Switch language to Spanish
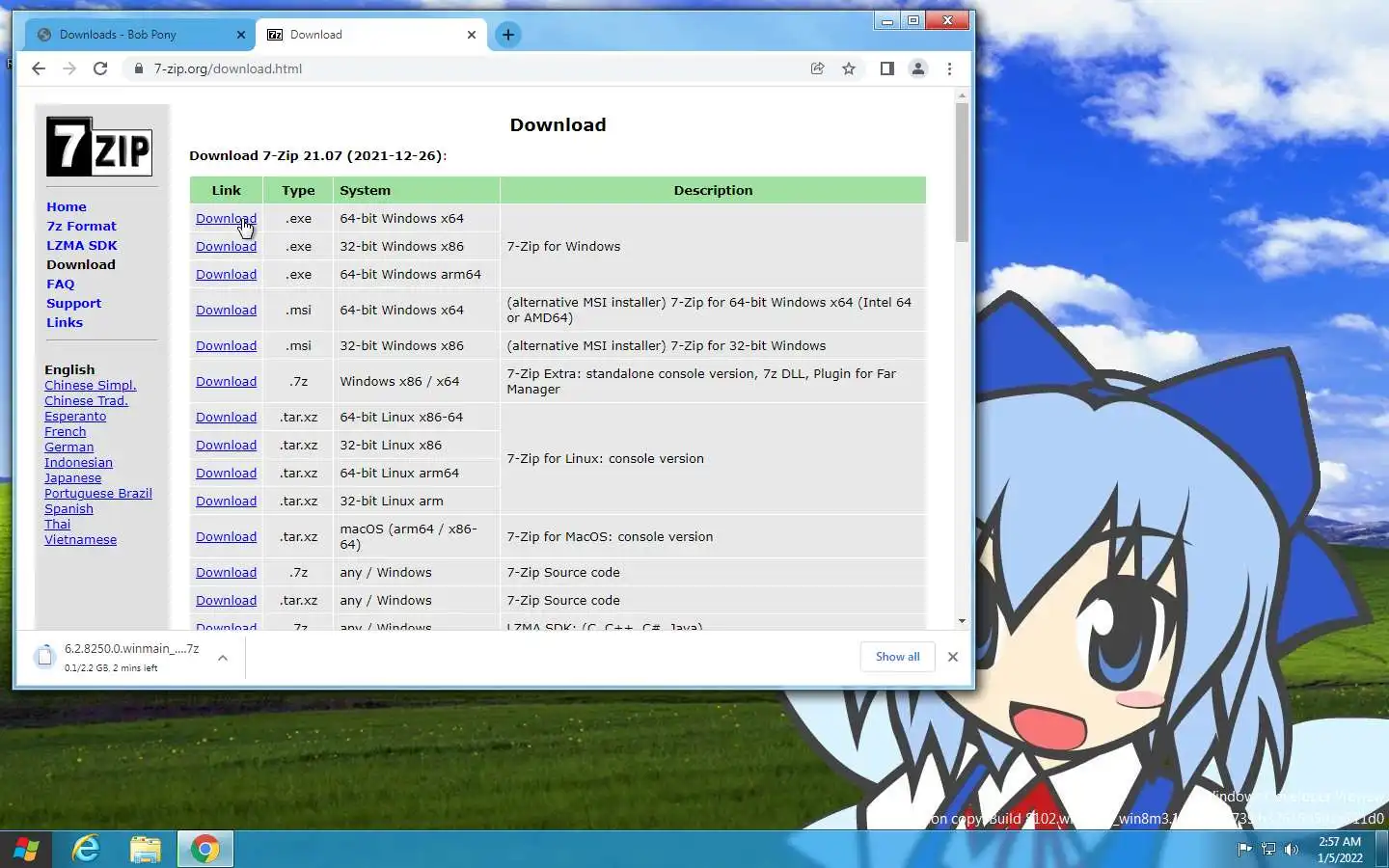Viewport: 1389px width, 868px height. [68, 508]
